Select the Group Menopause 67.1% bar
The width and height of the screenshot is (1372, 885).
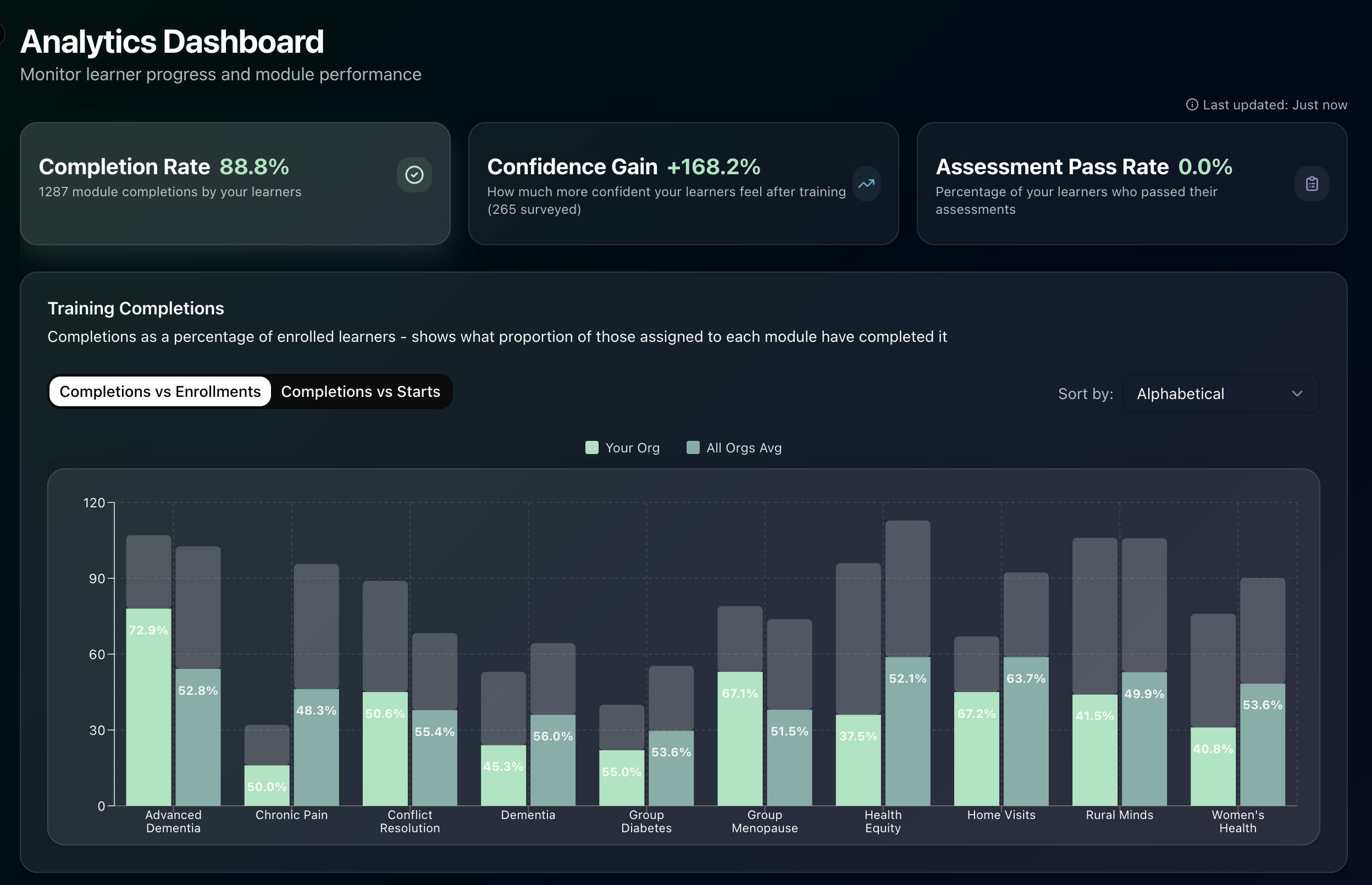(740, 738)
